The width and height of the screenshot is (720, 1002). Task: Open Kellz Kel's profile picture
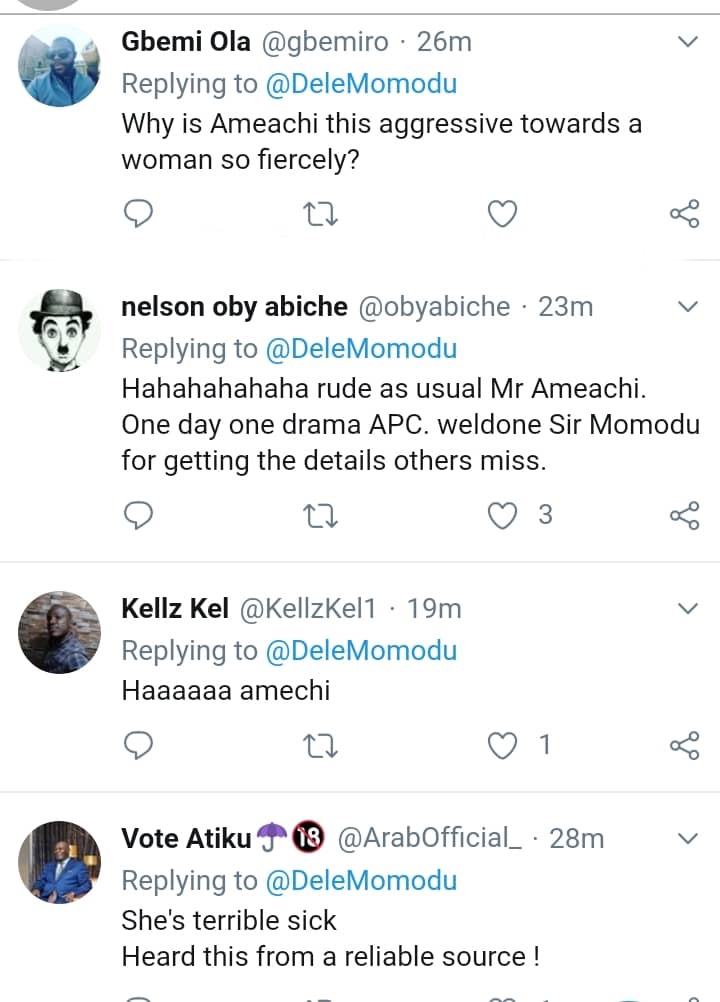60,631
